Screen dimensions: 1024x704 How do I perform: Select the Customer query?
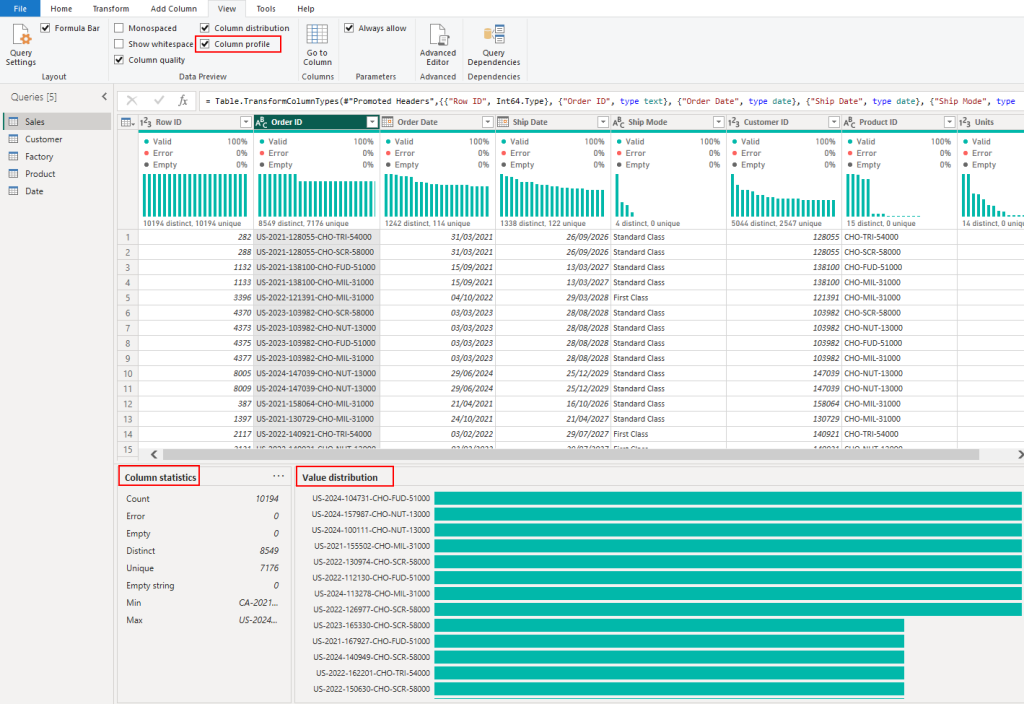57,139
